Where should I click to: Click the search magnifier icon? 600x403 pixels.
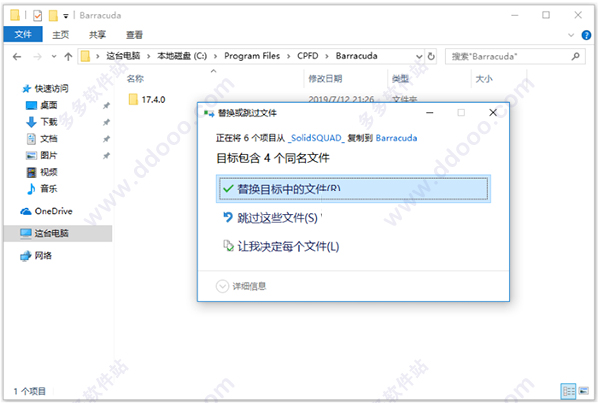tap(575, 57)
